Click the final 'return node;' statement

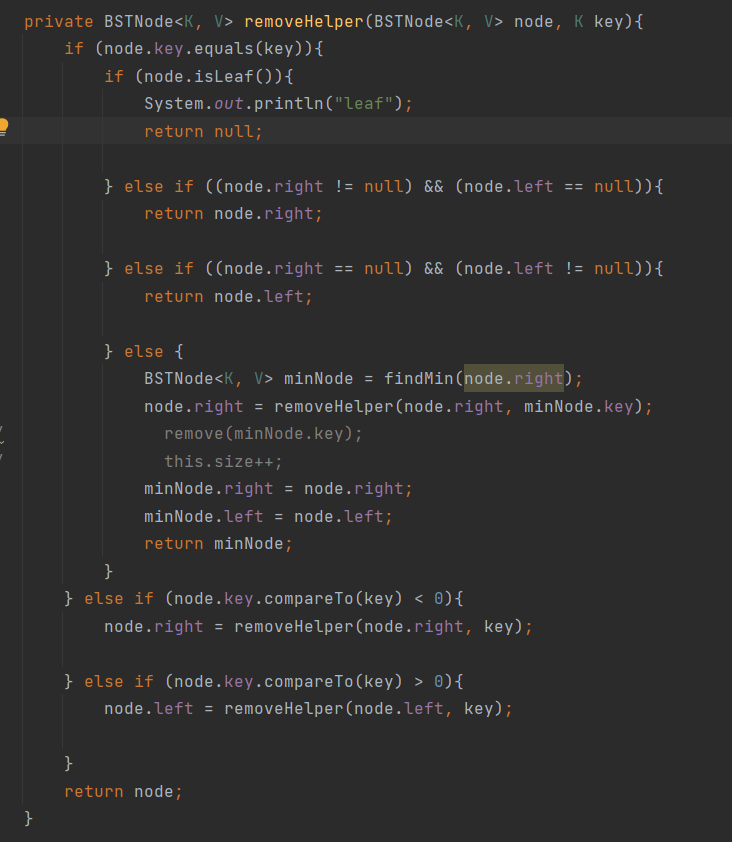[123, 791]
